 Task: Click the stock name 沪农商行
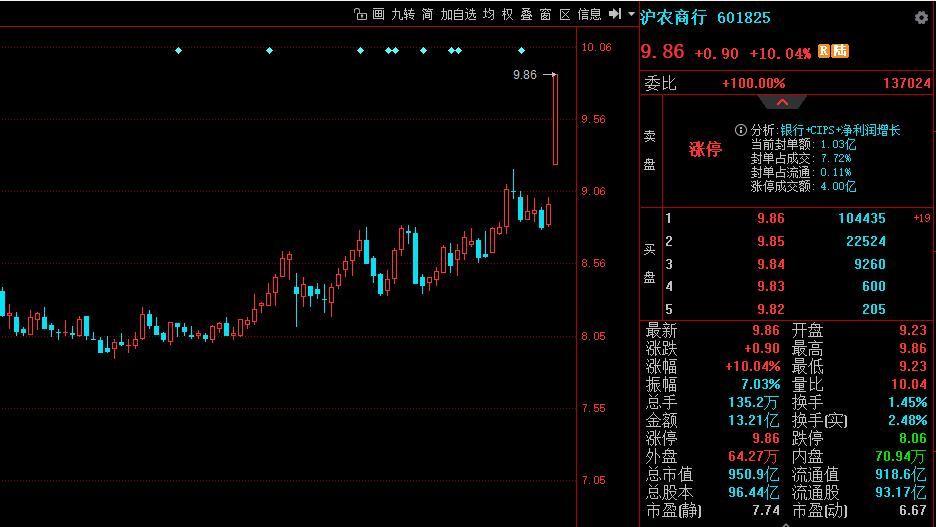pos(673,17)
